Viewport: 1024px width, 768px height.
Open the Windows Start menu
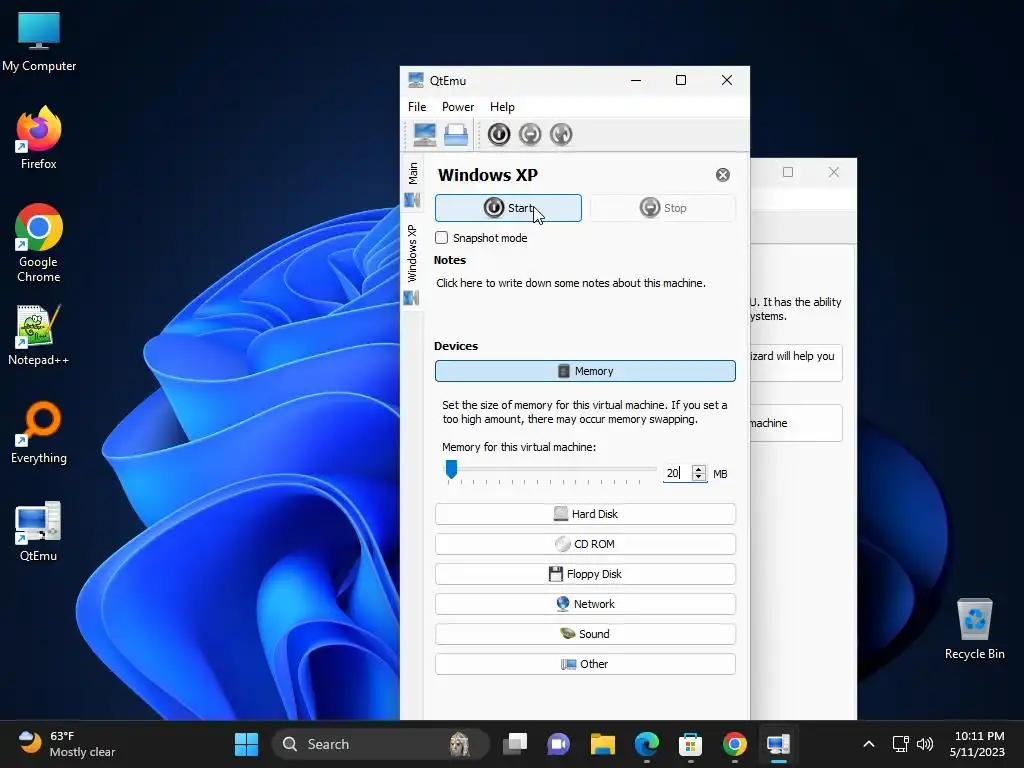pyautogui.click(x=246, y=744)
